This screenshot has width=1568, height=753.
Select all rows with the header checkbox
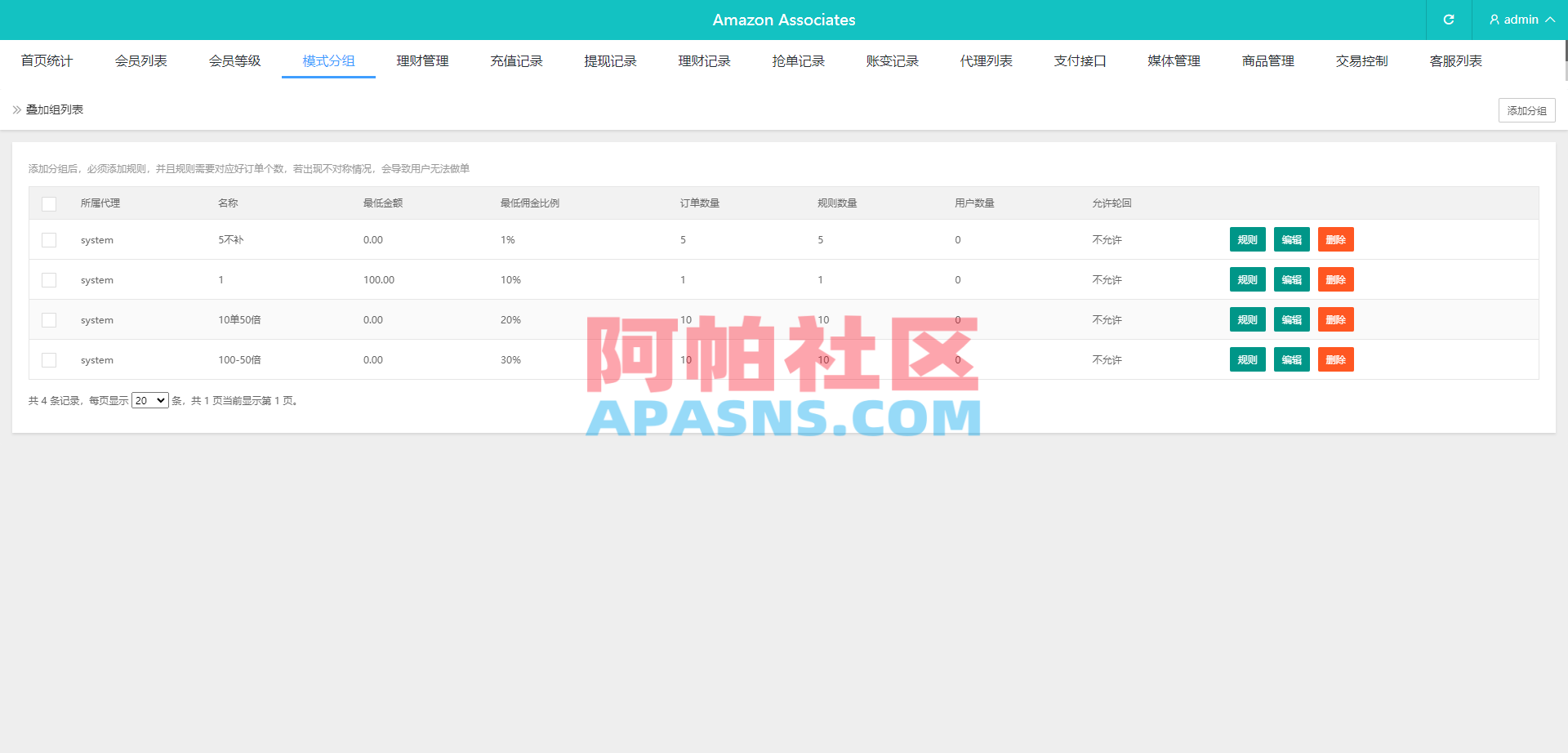(49, 203)
